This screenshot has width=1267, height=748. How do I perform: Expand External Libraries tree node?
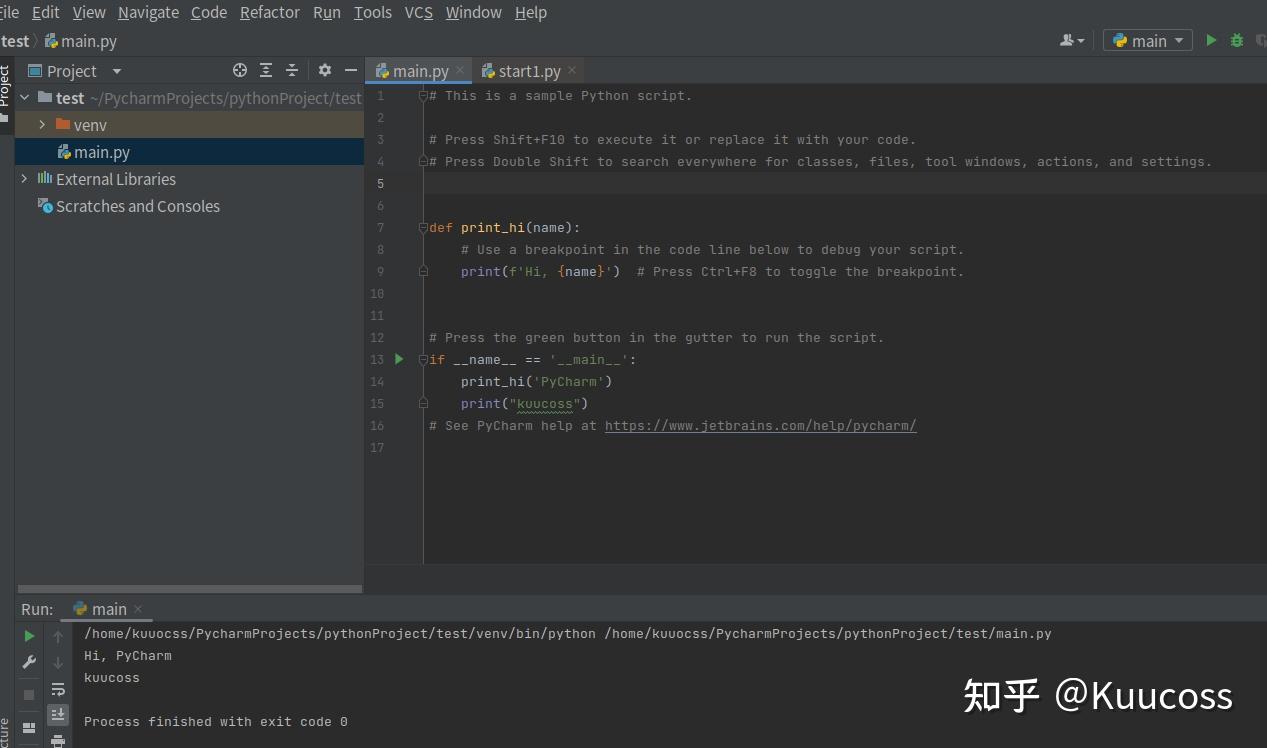pyautogui.click(x=23, y=179)
